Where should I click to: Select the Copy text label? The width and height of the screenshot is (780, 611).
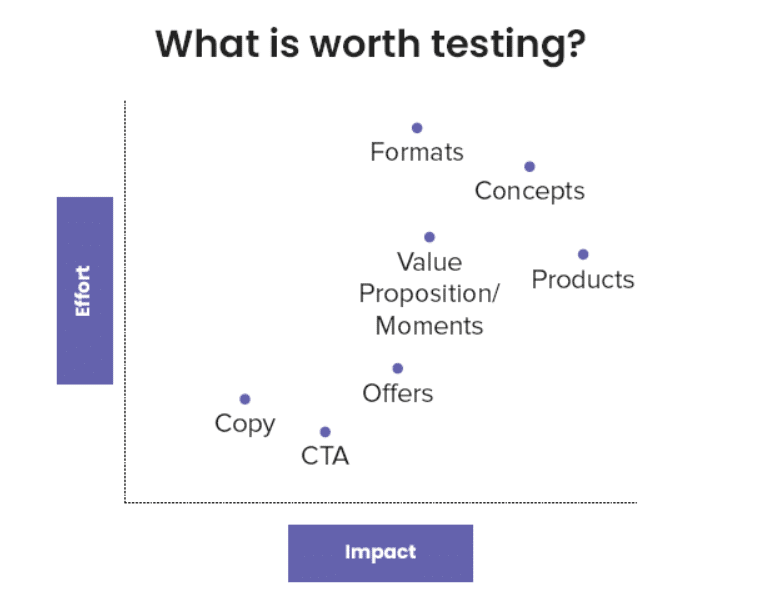tap(245, 424)
